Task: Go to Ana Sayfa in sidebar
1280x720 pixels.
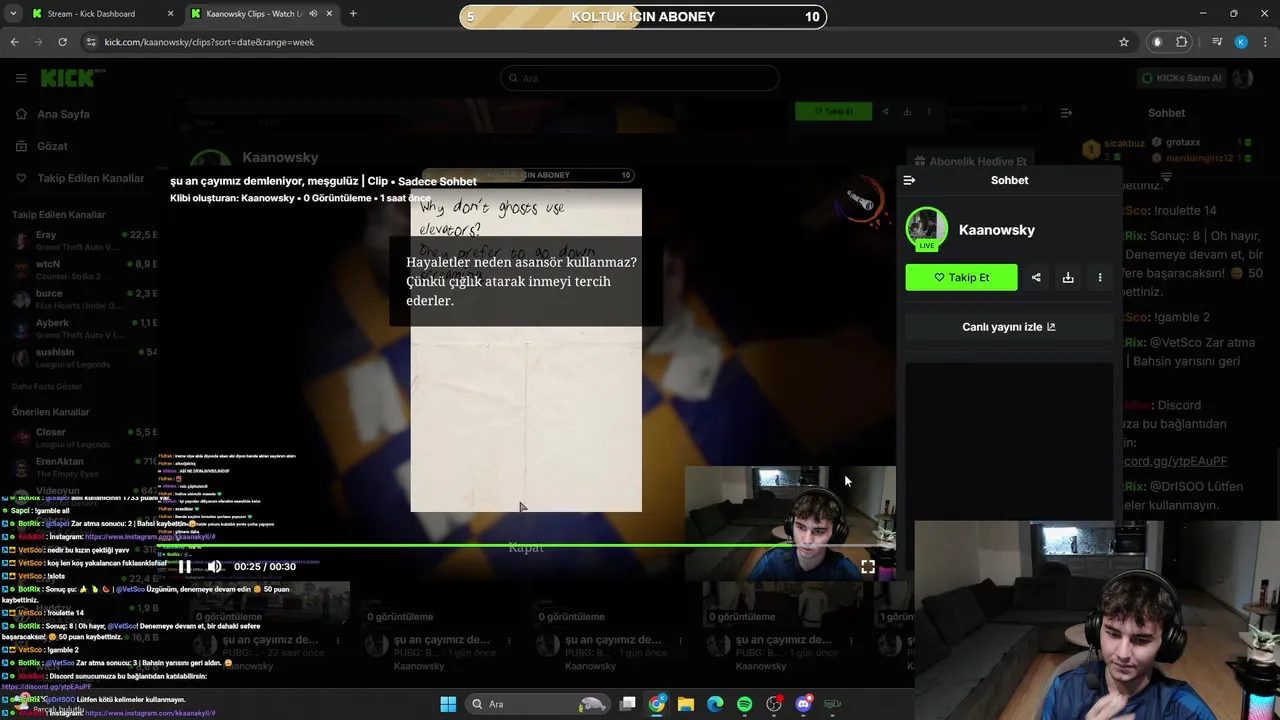Action: click(x=64, y=114)
